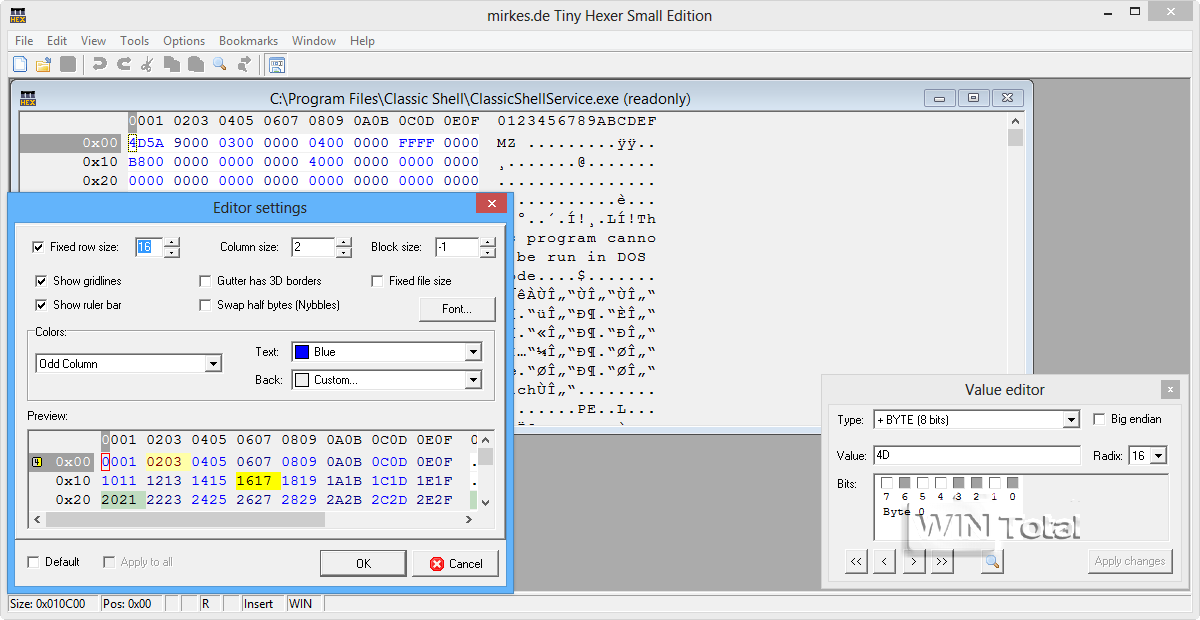Click the Value input field showing 4D

pos(977,455)
